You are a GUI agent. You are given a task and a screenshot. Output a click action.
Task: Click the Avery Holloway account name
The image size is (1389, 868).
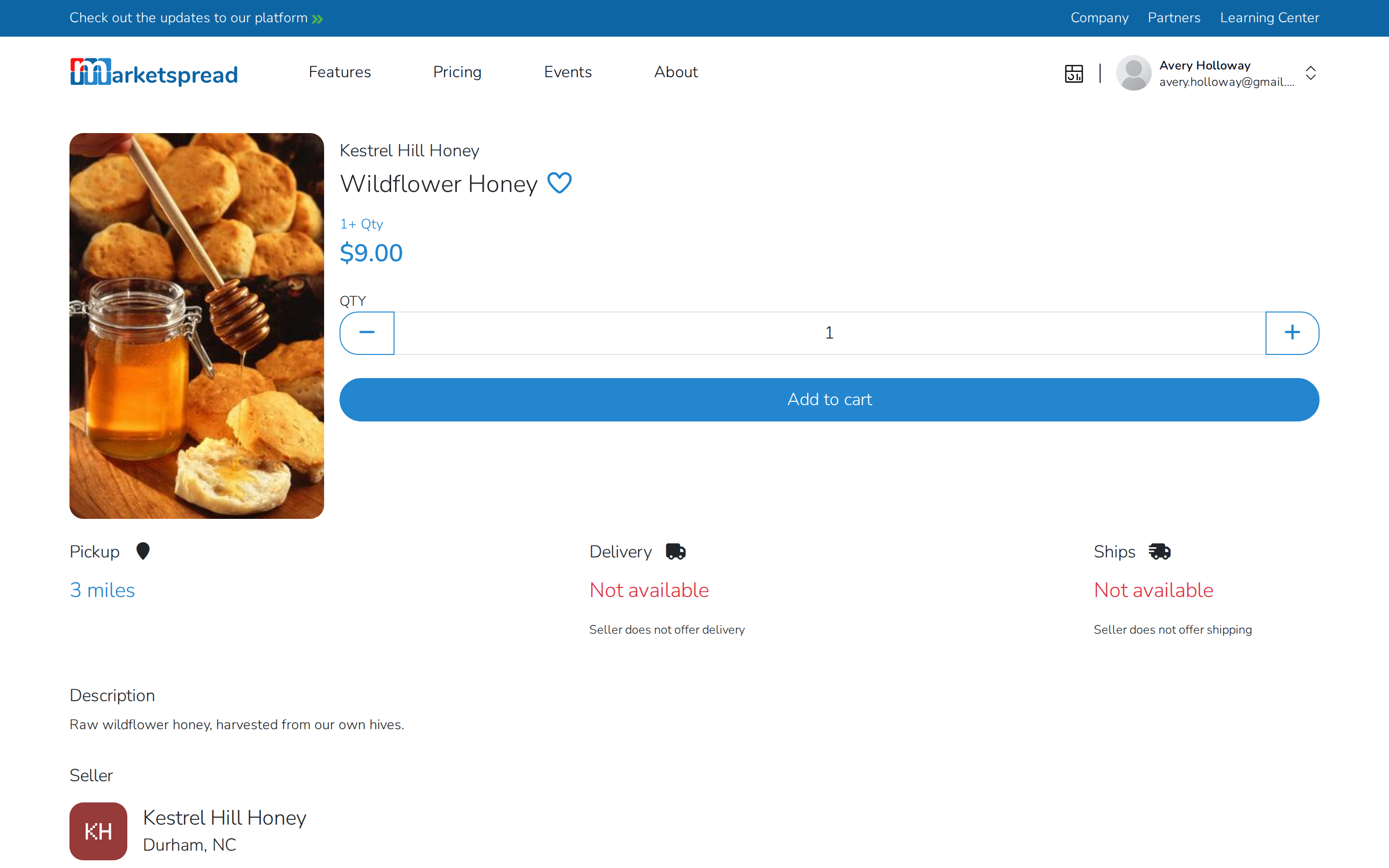click(x=1205, y=66)
